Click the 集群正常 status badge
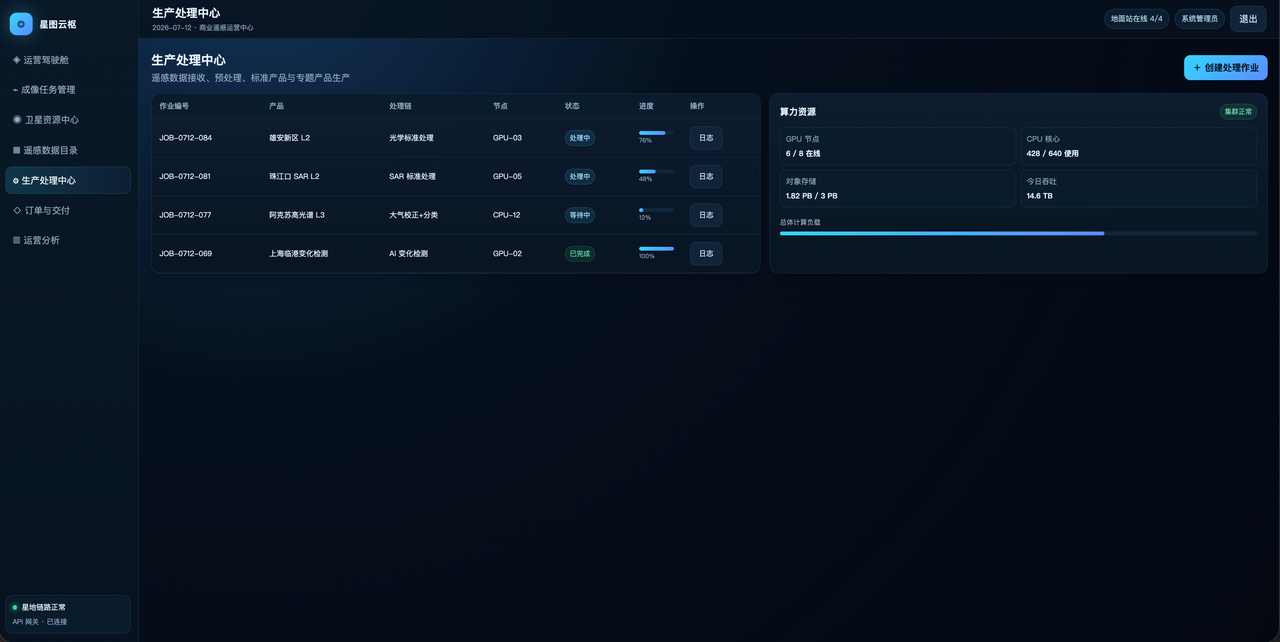1280x642 pixels. pos(1238,112)
